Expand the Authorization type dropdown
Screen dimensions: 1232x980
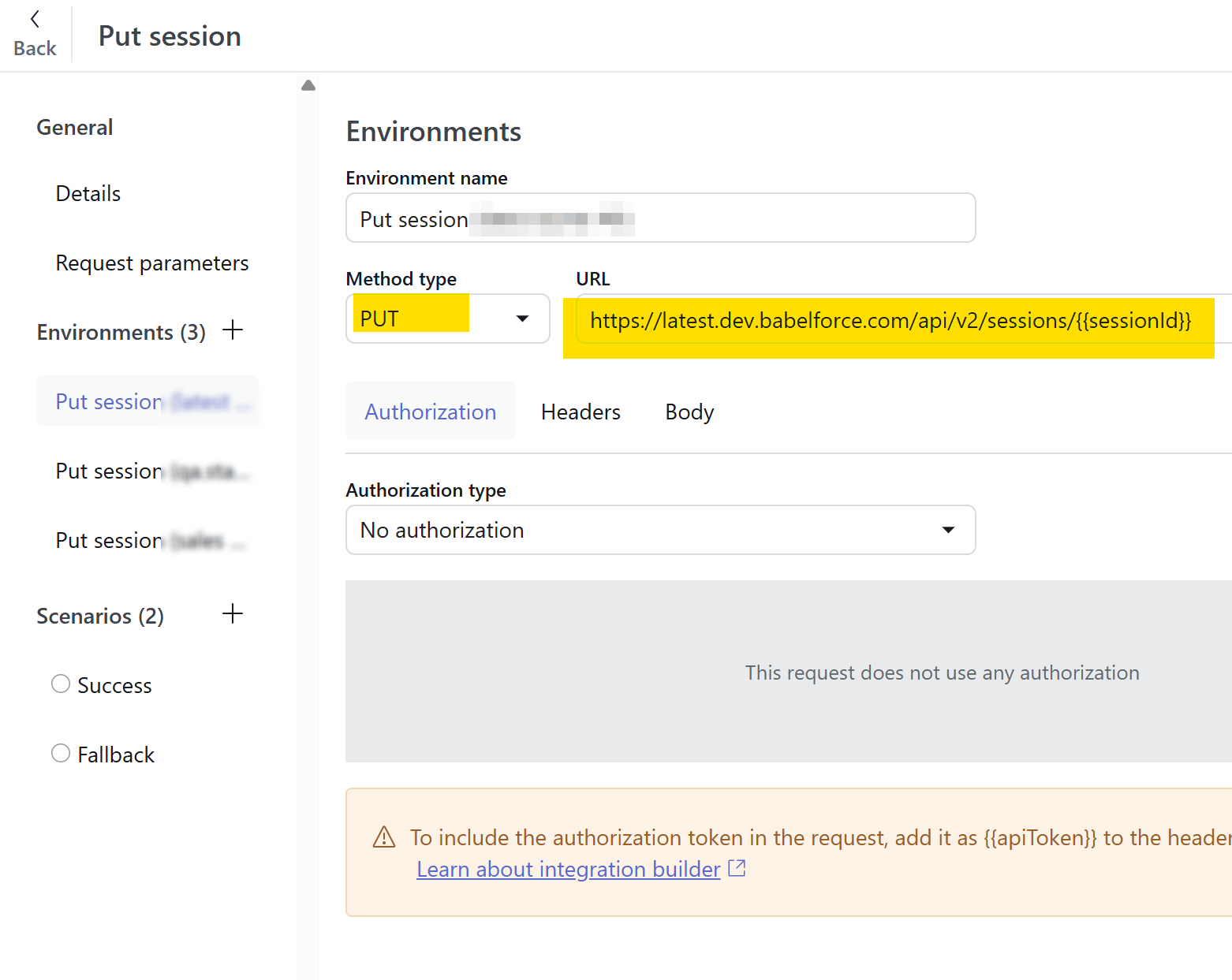pyautogui.click(x=660, y=530)
